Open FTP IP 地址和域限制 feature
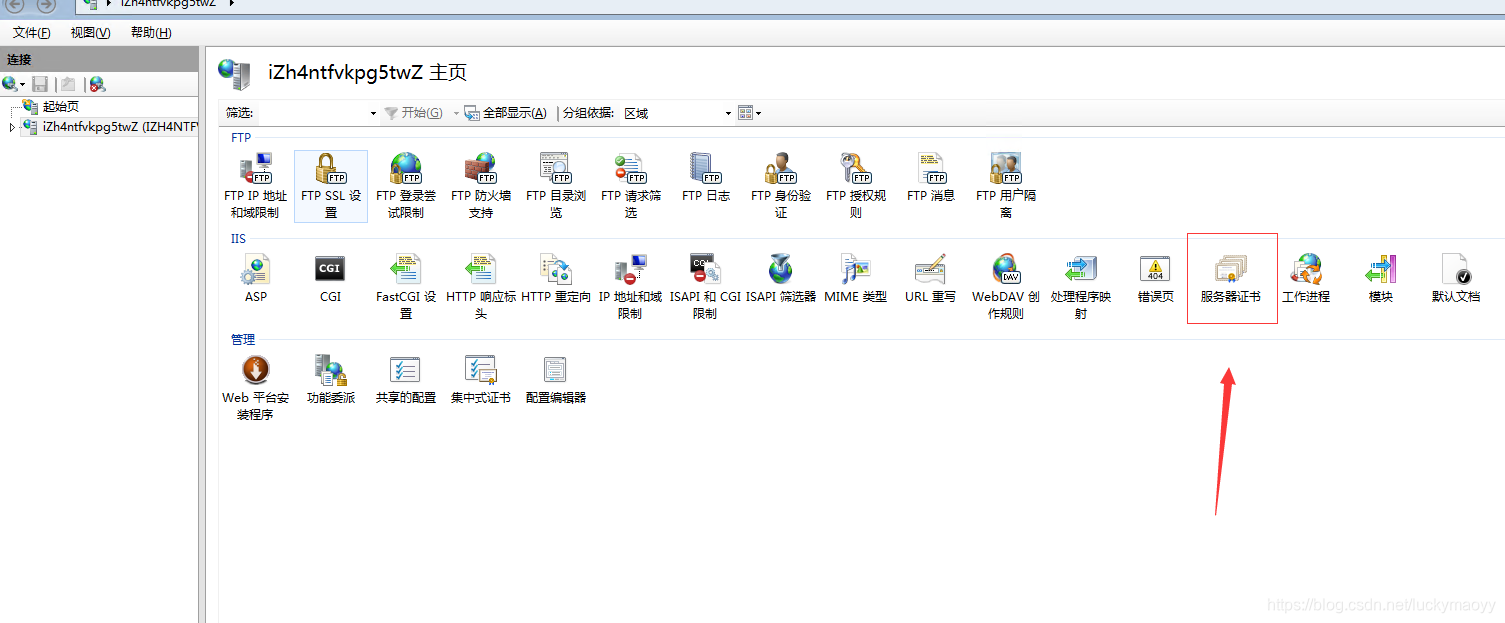 (255, 186)
